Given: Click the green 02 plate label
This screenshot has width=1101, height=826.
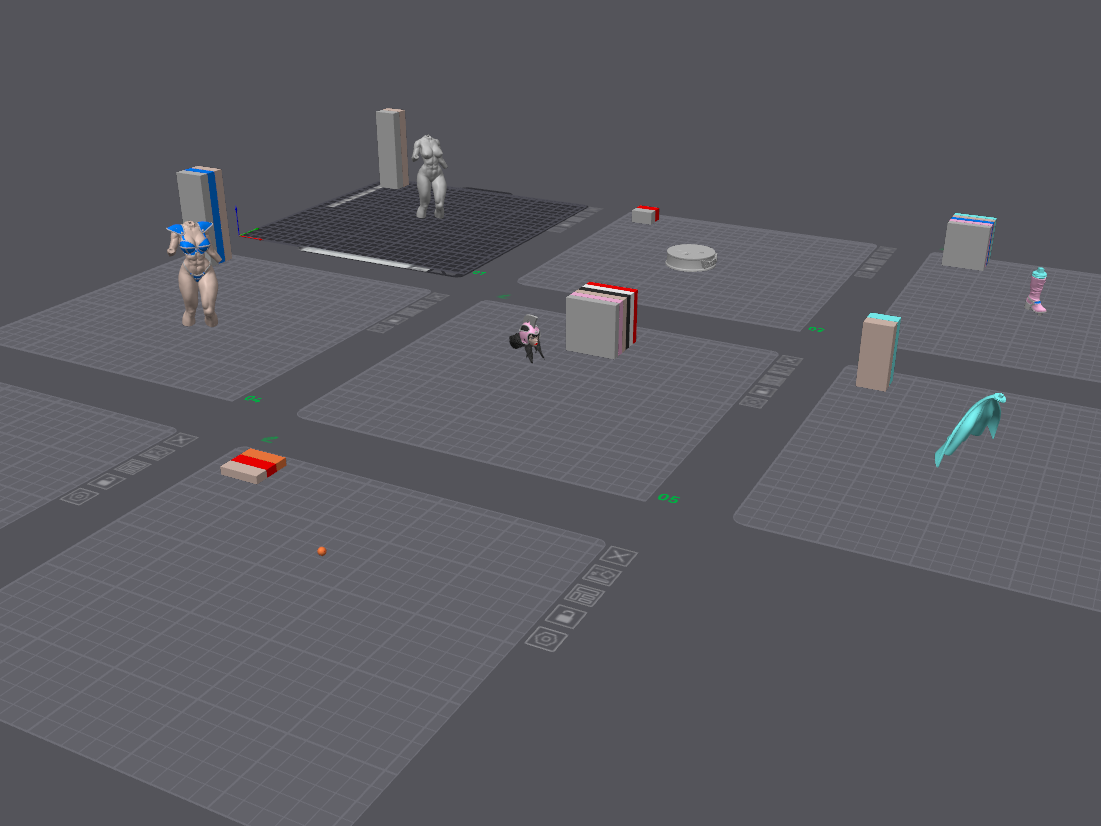Looking at the screenshot, I should tap(816, 329).
